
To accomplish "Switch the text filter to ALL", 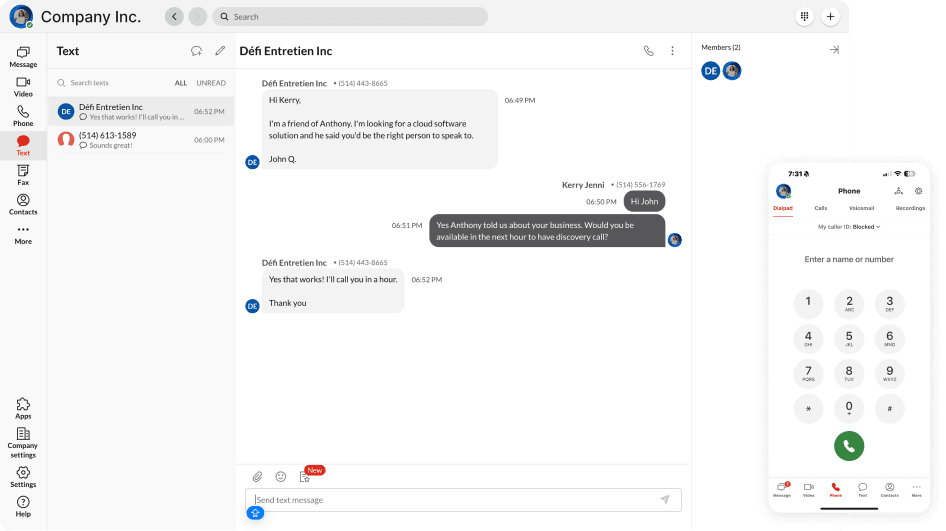I will [181, 83].
